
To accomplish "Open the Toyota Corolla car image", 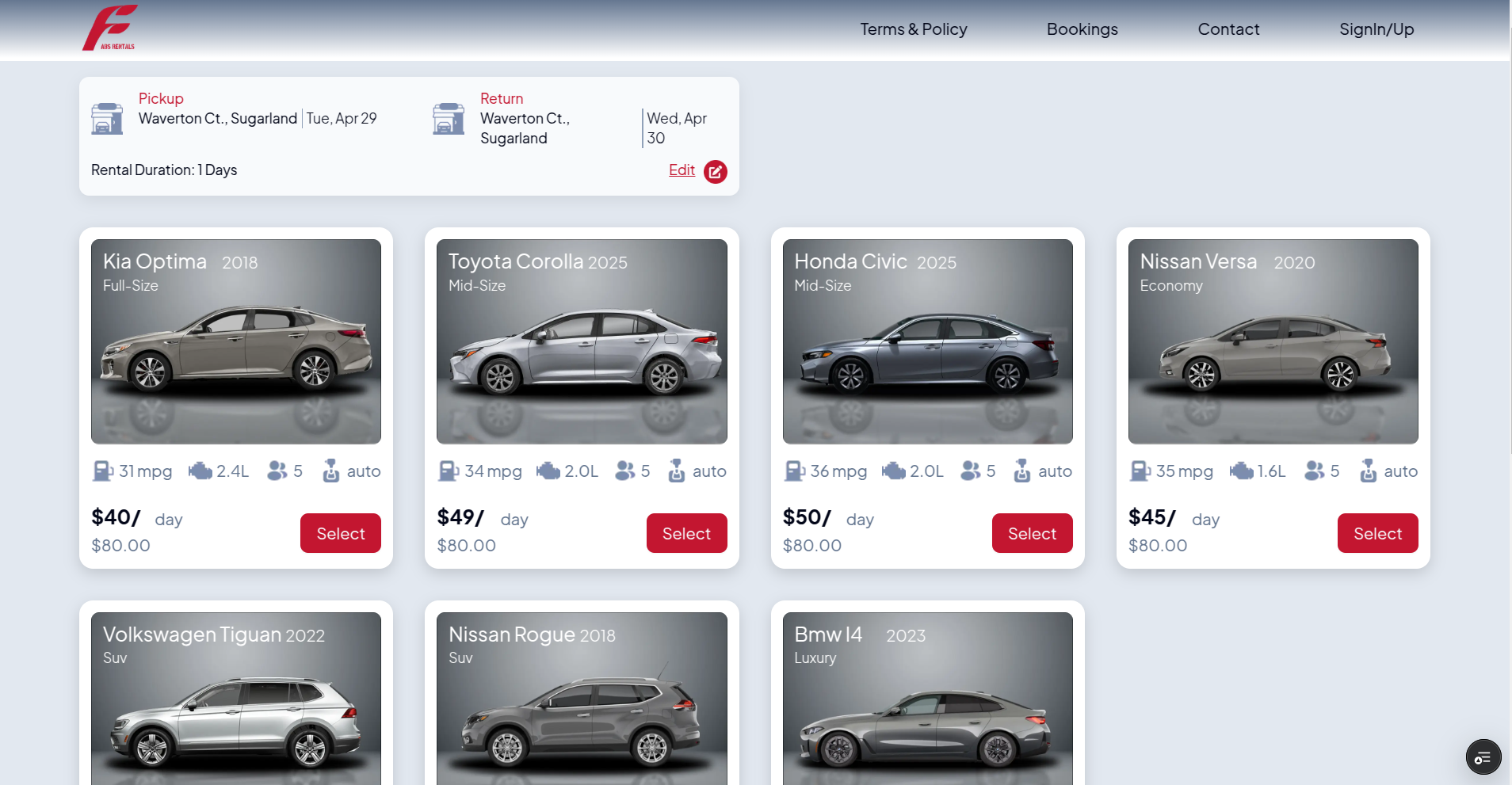I will click(x=582, y=341).
